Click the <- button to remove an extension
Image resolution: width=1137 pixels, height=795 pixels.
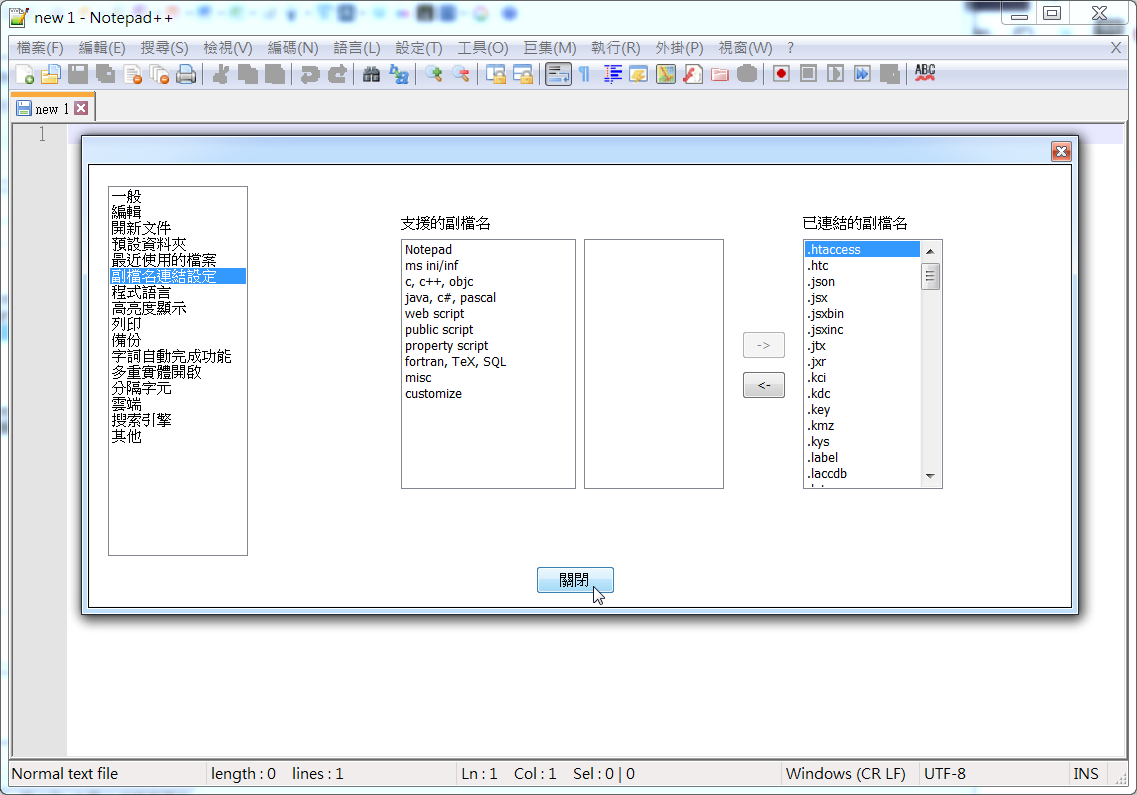tap(763, 384)
